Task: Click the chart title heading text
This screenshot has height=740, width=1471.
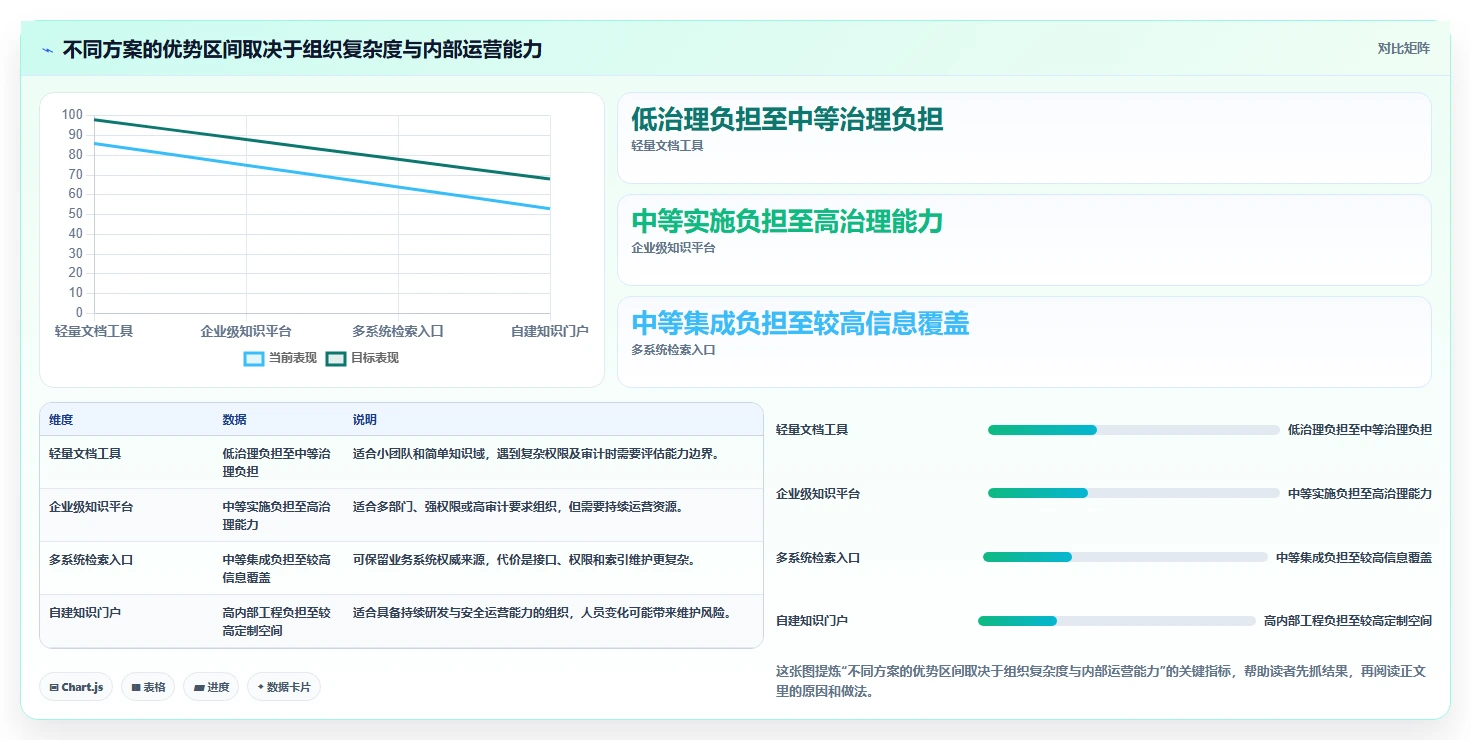Action: 302,49
